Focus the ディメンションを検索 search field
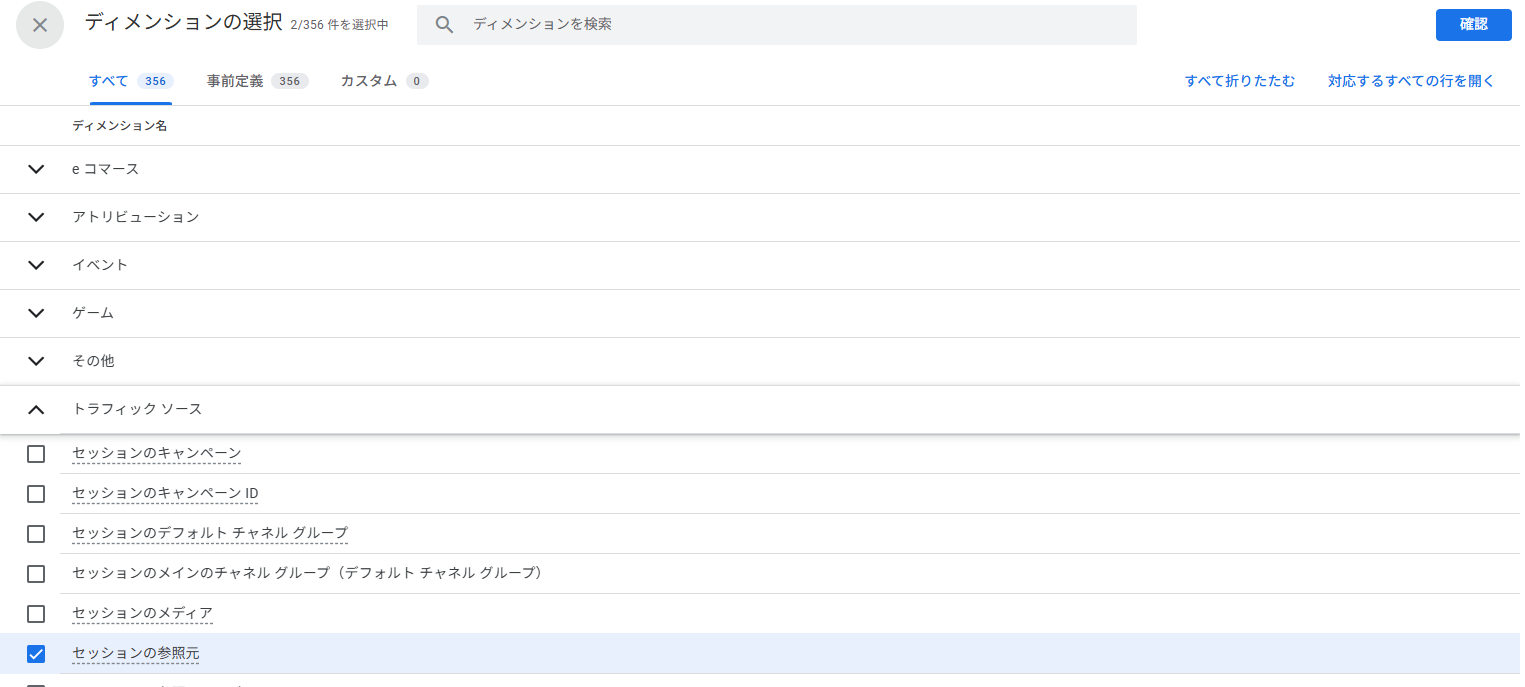Image resolution: width=1525 pixels, height=687 pixels. 777,25
